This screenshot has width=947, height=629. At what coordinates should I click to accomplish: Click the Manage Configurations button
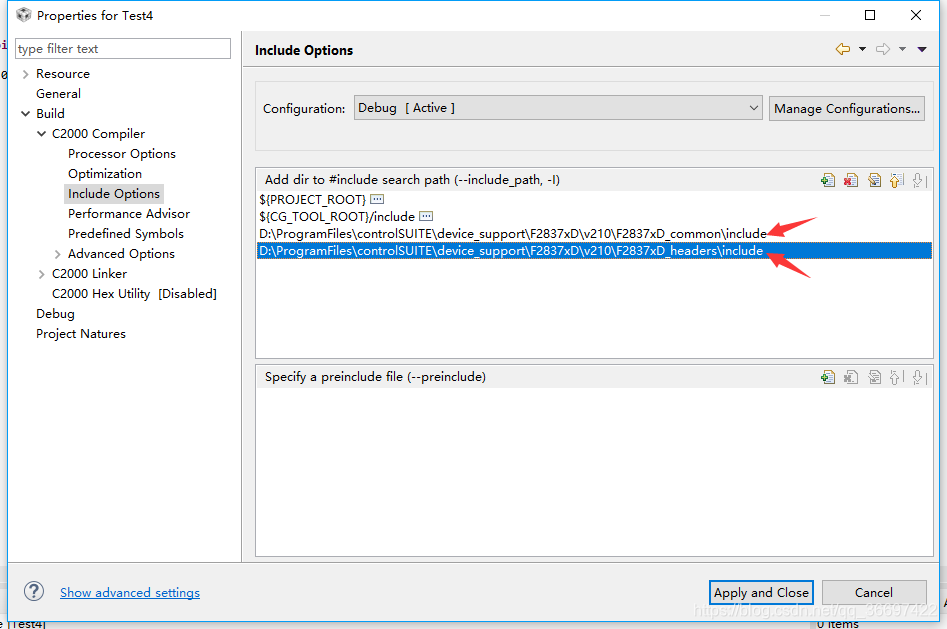click(x=847, y=109)
